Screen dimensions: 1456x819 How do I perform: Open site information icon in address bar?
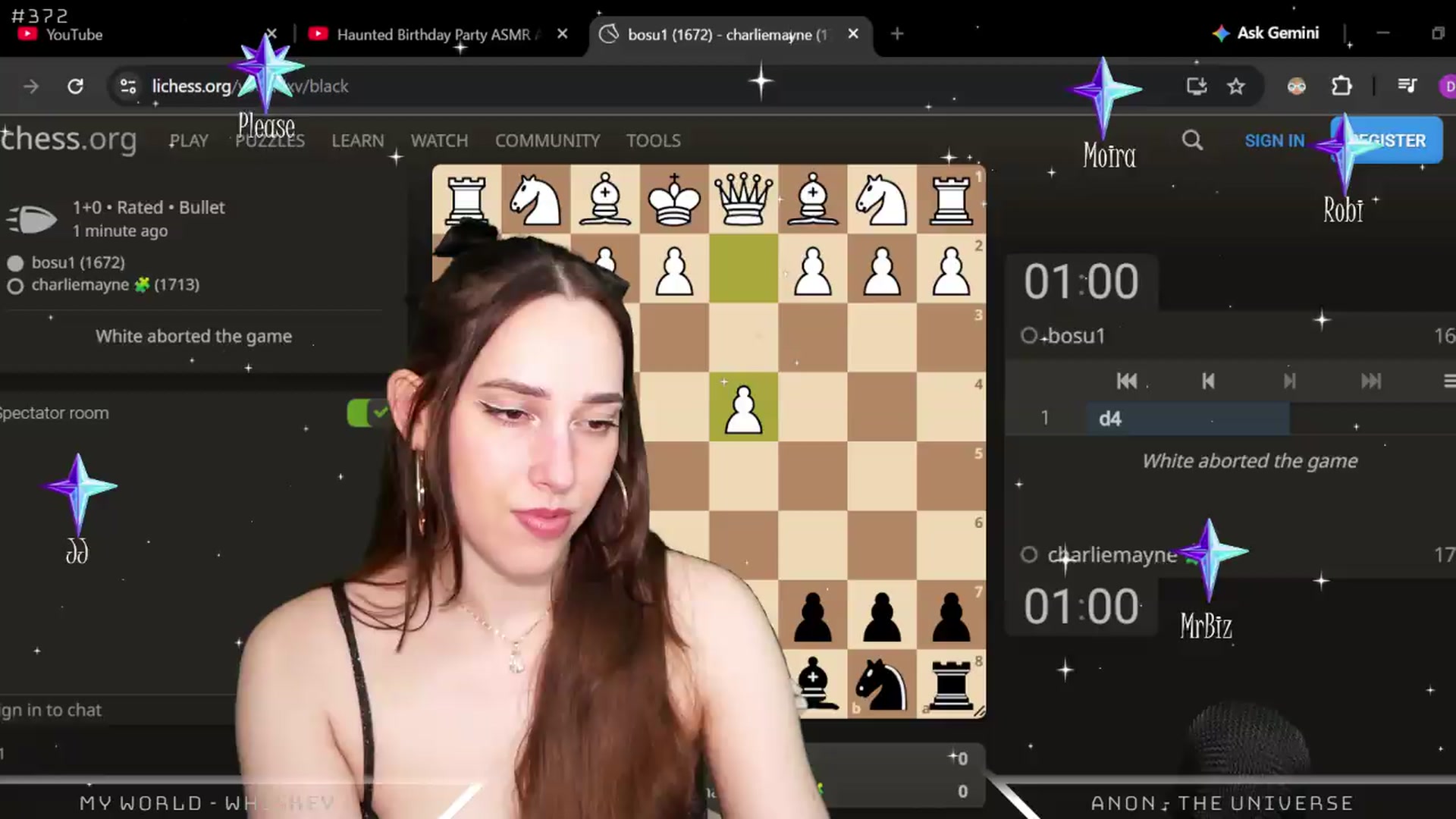128,86
